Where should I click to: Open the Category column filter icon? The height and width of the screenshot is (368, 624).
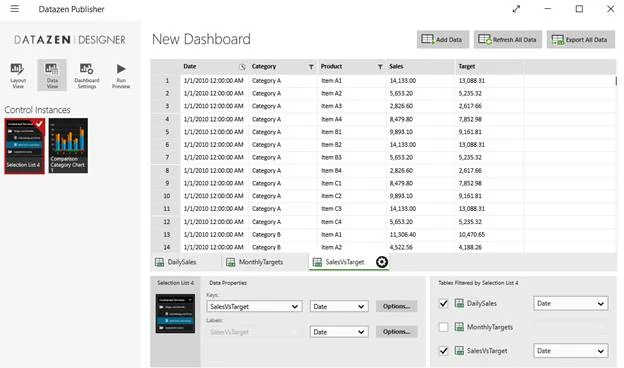click(311, 67)
